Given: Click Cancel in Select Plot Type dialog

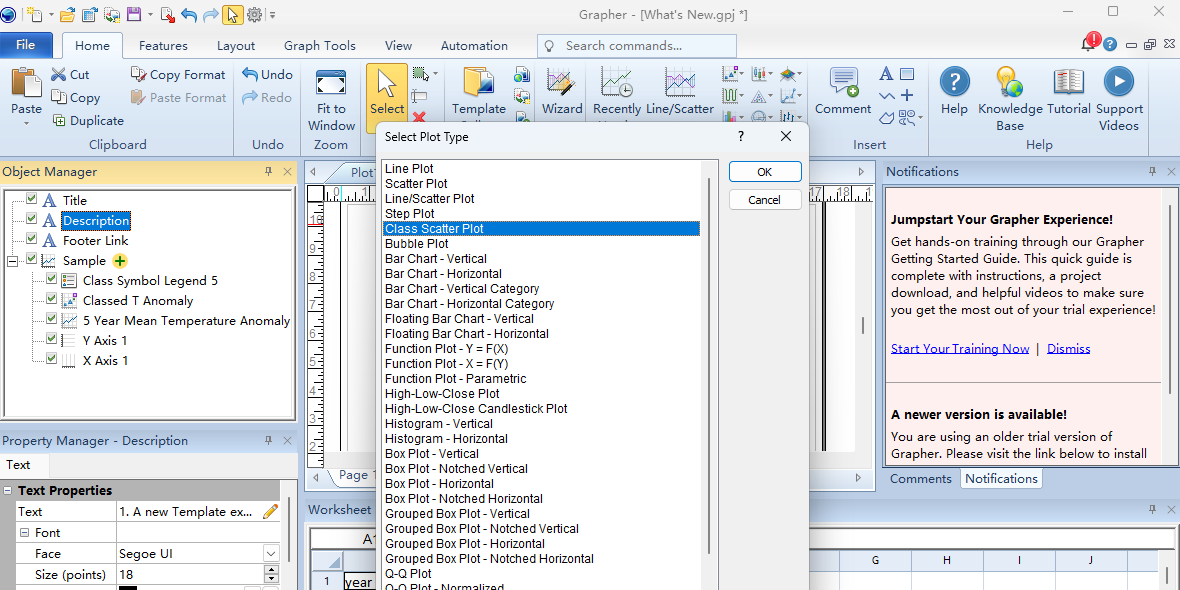Looking at the screenshot, I should click(x=765, y=199).
